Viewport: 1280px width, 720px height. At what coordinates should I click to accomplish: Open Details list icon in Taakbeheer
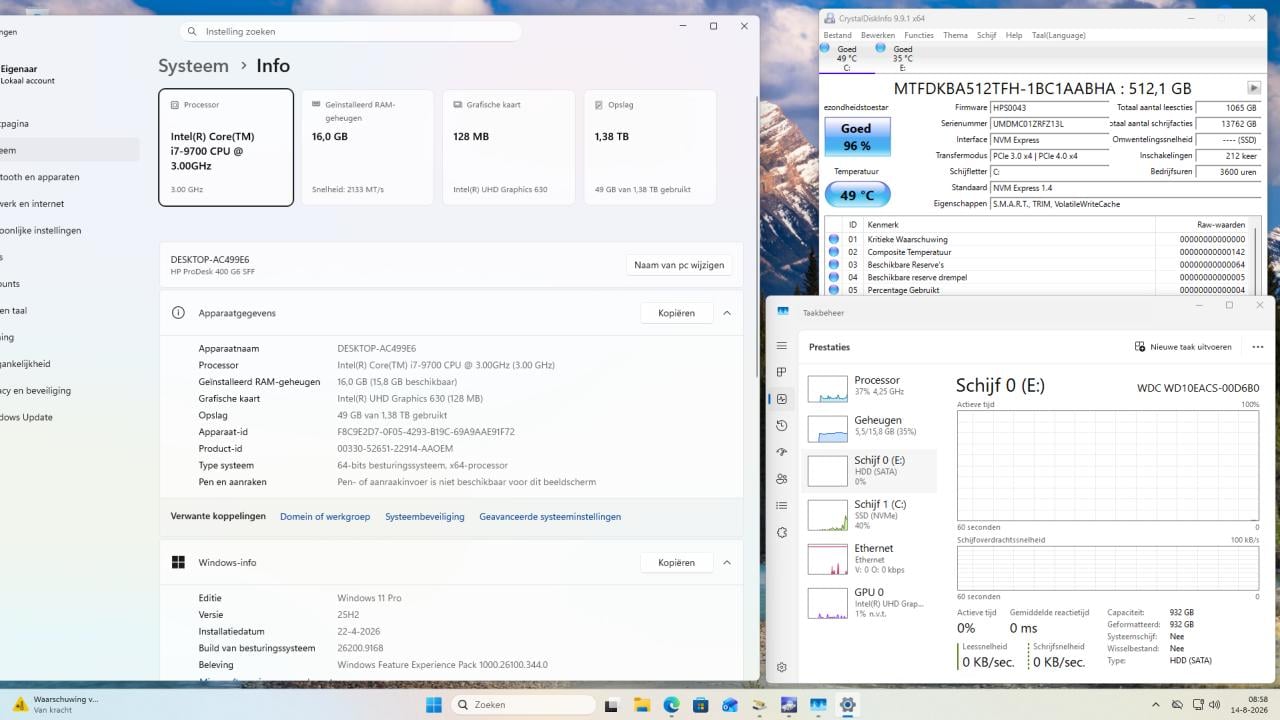click(x=782, y=506)
